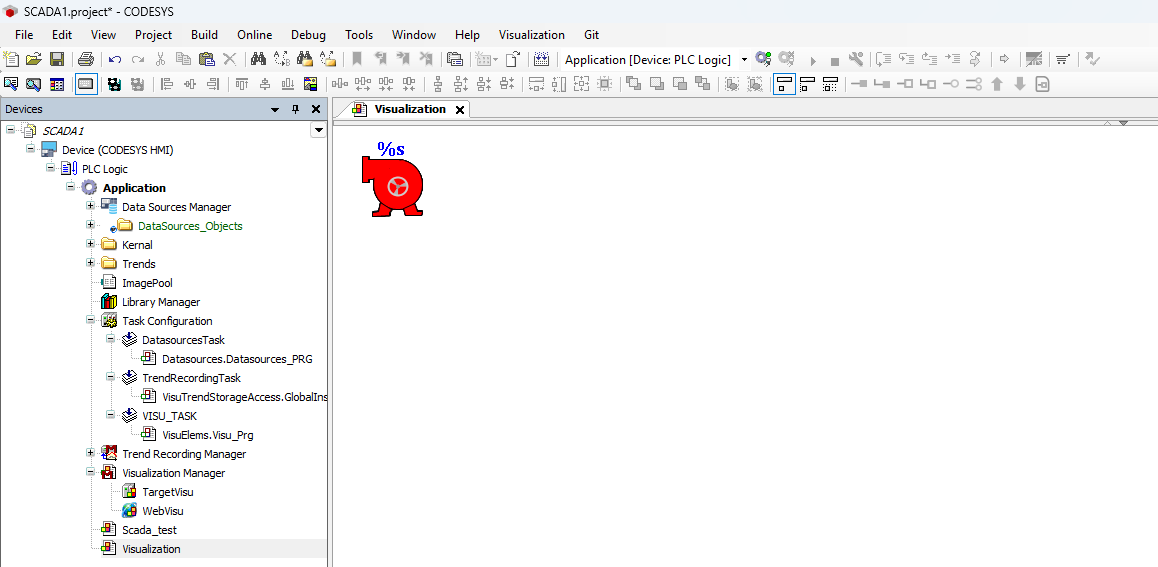This screenshot has width=1158, height=567.
Task: Toggle the second layout view button
Action: click(807, 84)
